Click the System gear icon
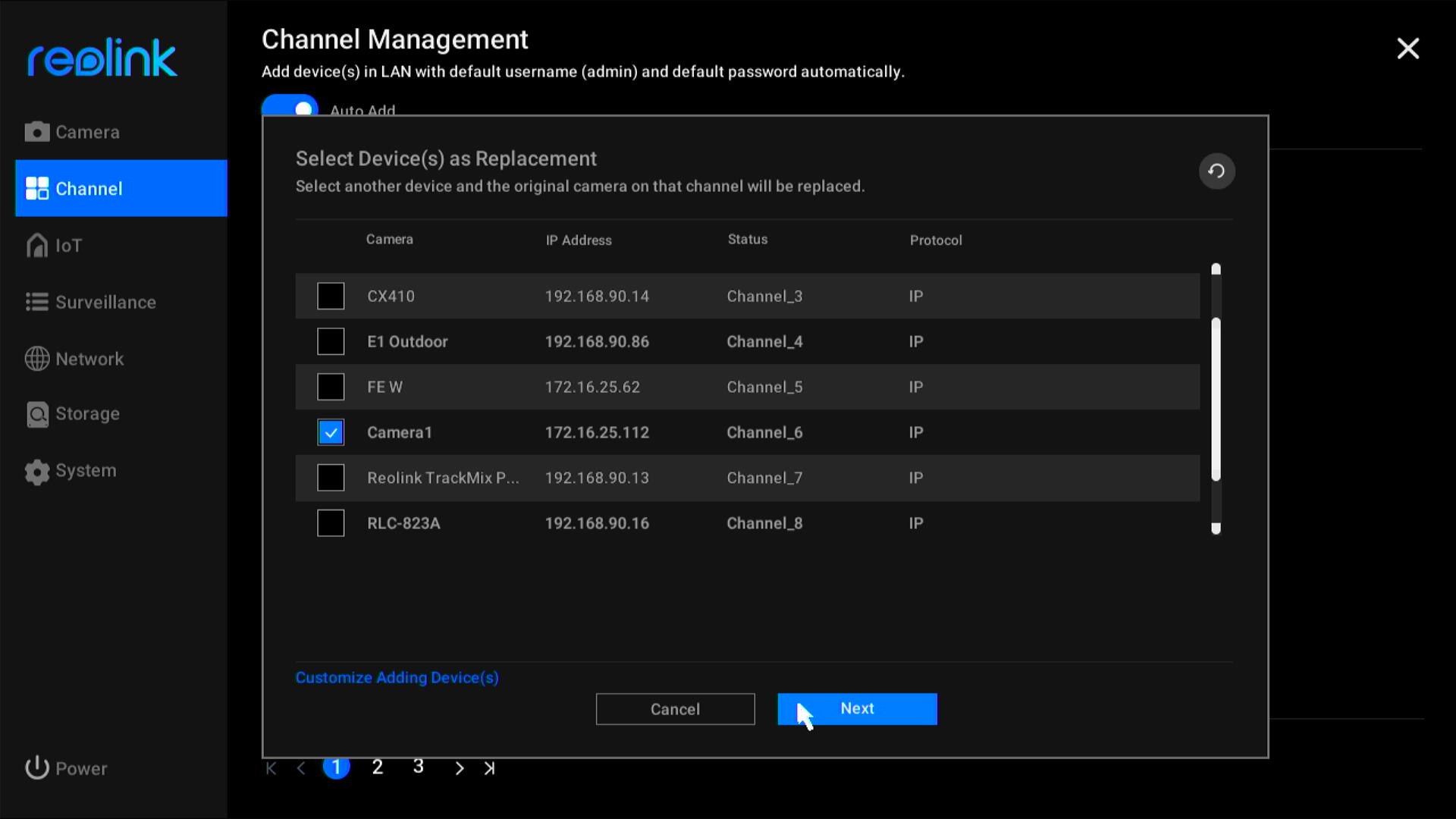Viewport: 1456px width, 819px height. 36,471
